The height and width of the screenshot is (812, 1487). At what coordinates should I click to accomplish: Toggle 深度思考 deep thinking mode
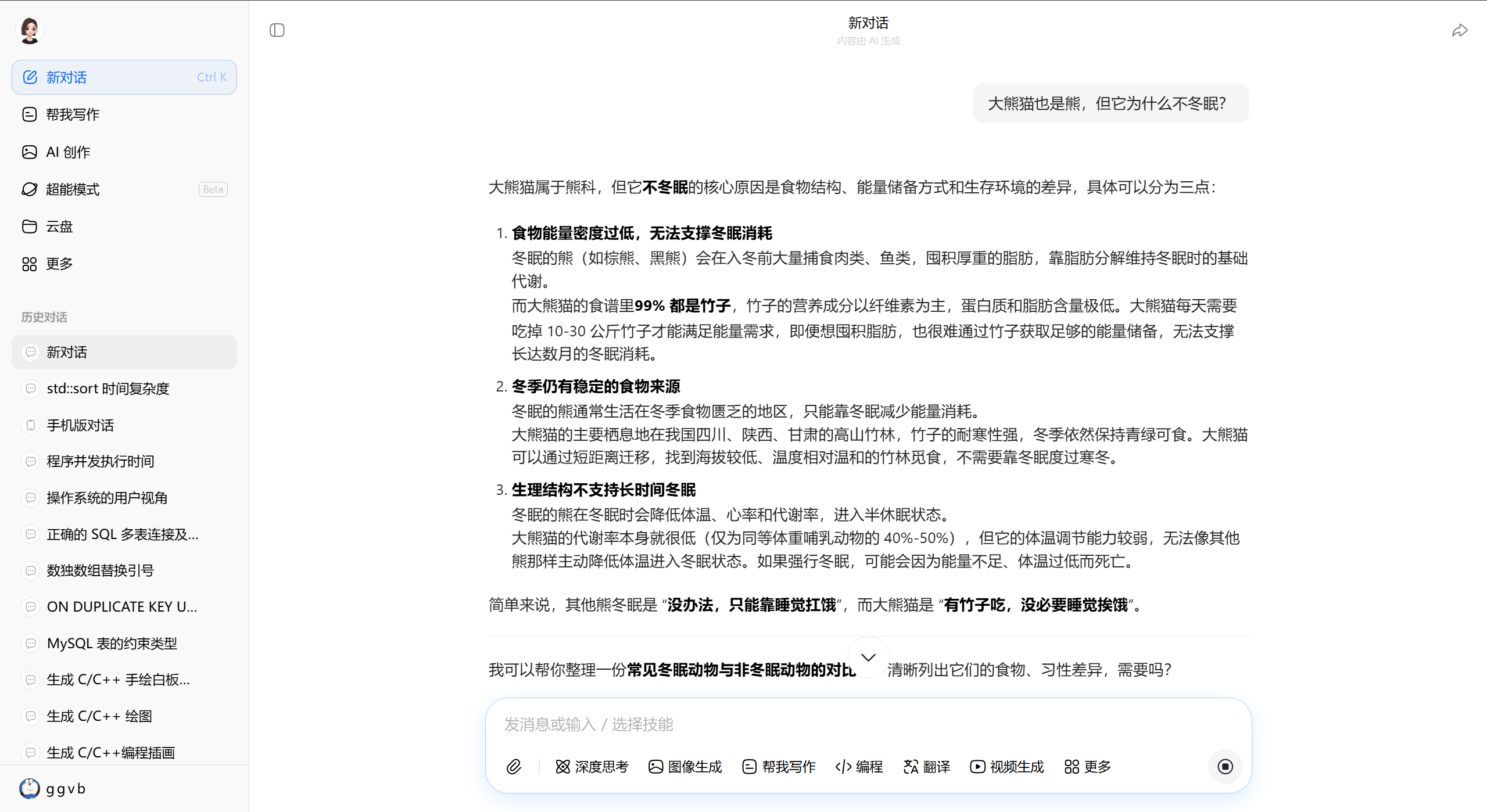point(592,767)
